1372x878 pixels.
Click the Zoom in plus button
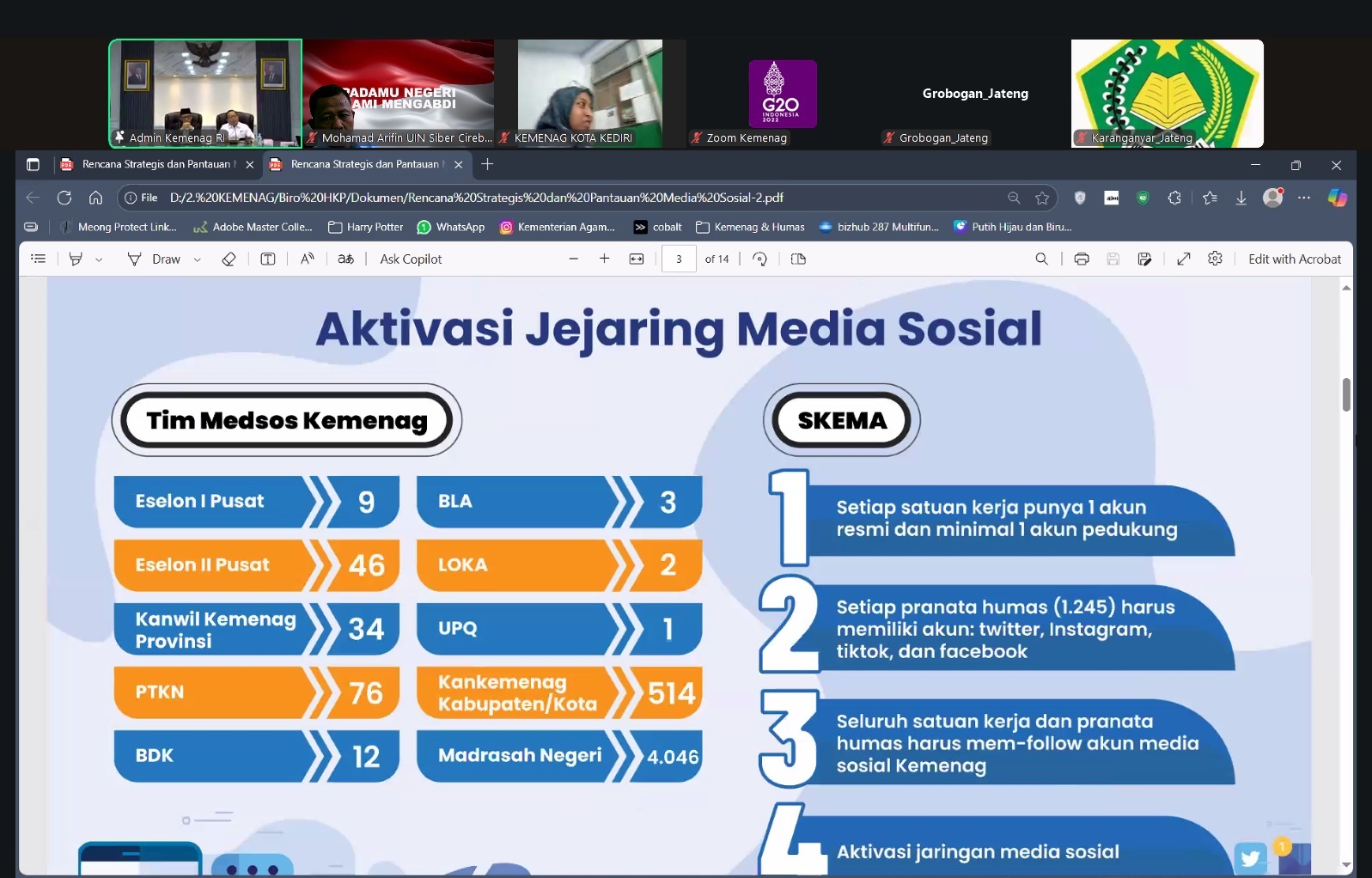(x=604, y=259)
